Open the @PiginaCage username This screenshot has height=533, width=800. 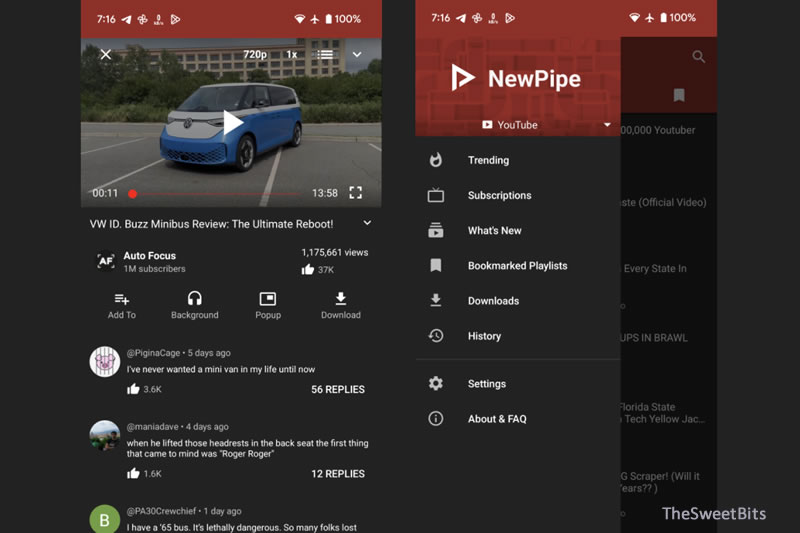(153, 353)
